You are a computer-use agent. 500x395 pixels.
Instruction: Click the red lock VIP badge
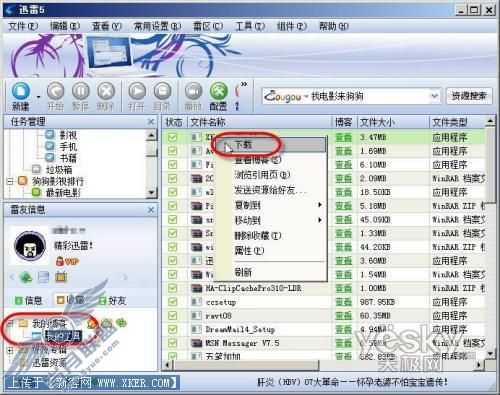pyautogui.click(x=67, y=261)
